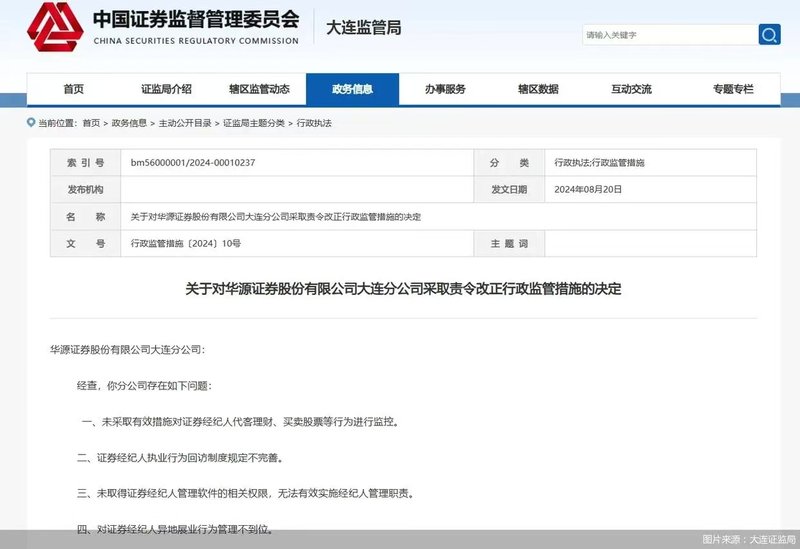This screenshot has width=800, height=549.
Task: Focus the keyword search input field
Action: (x=670, y=35)
